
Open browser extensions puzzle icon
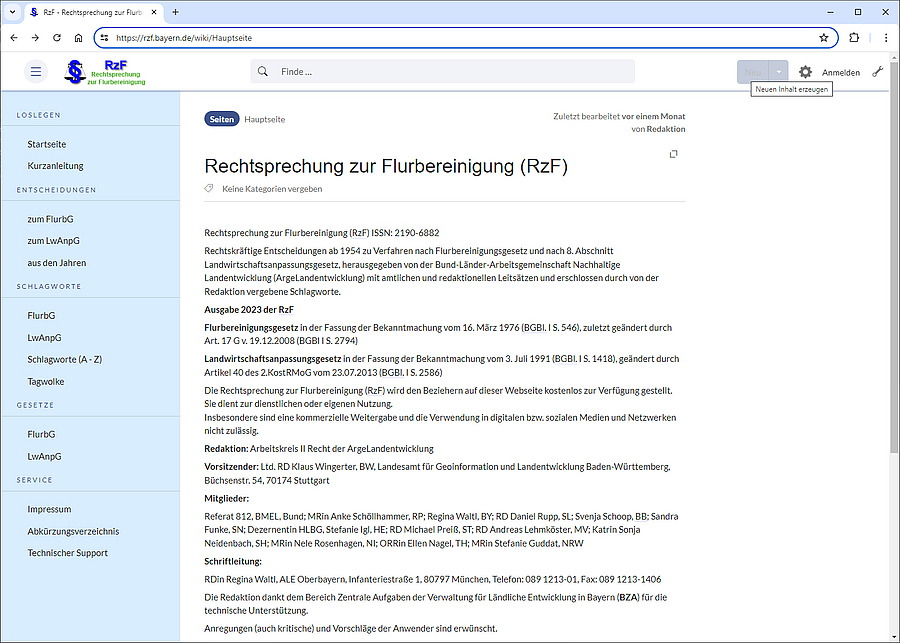coord(854,38)
